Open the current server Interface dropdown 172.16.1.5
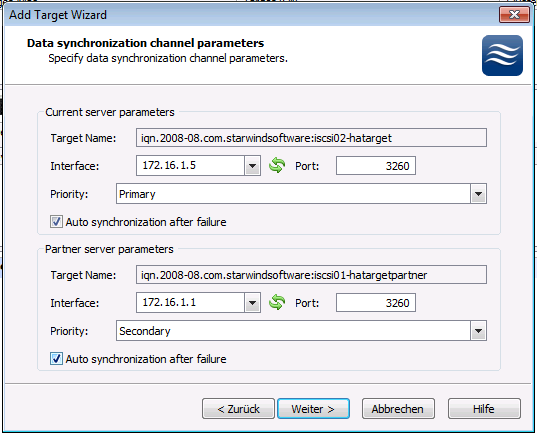Screen dimensions: 537x434 pyautogui.click(x=252, y=166)
